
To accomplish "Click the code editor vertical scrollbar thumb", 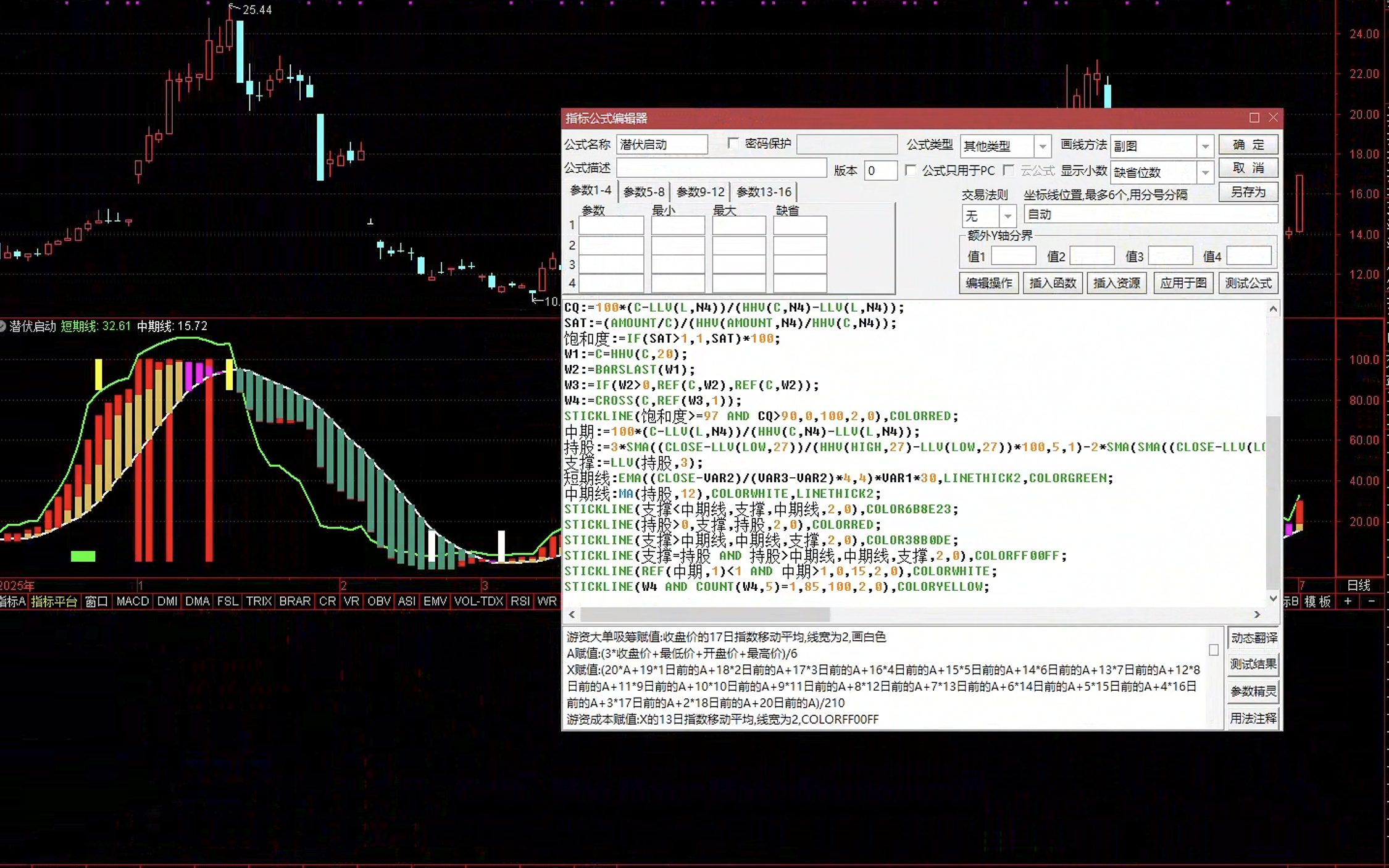I will point(1273,501).
